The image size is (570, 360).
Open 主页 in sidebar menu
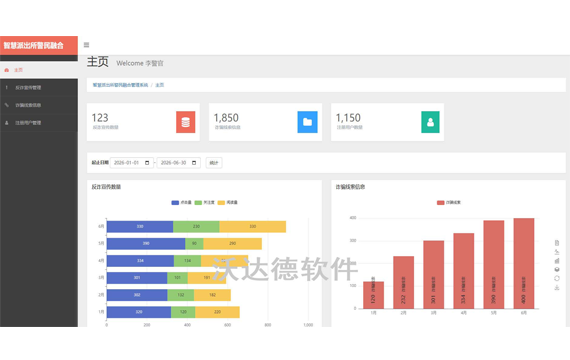click(39, 70)
